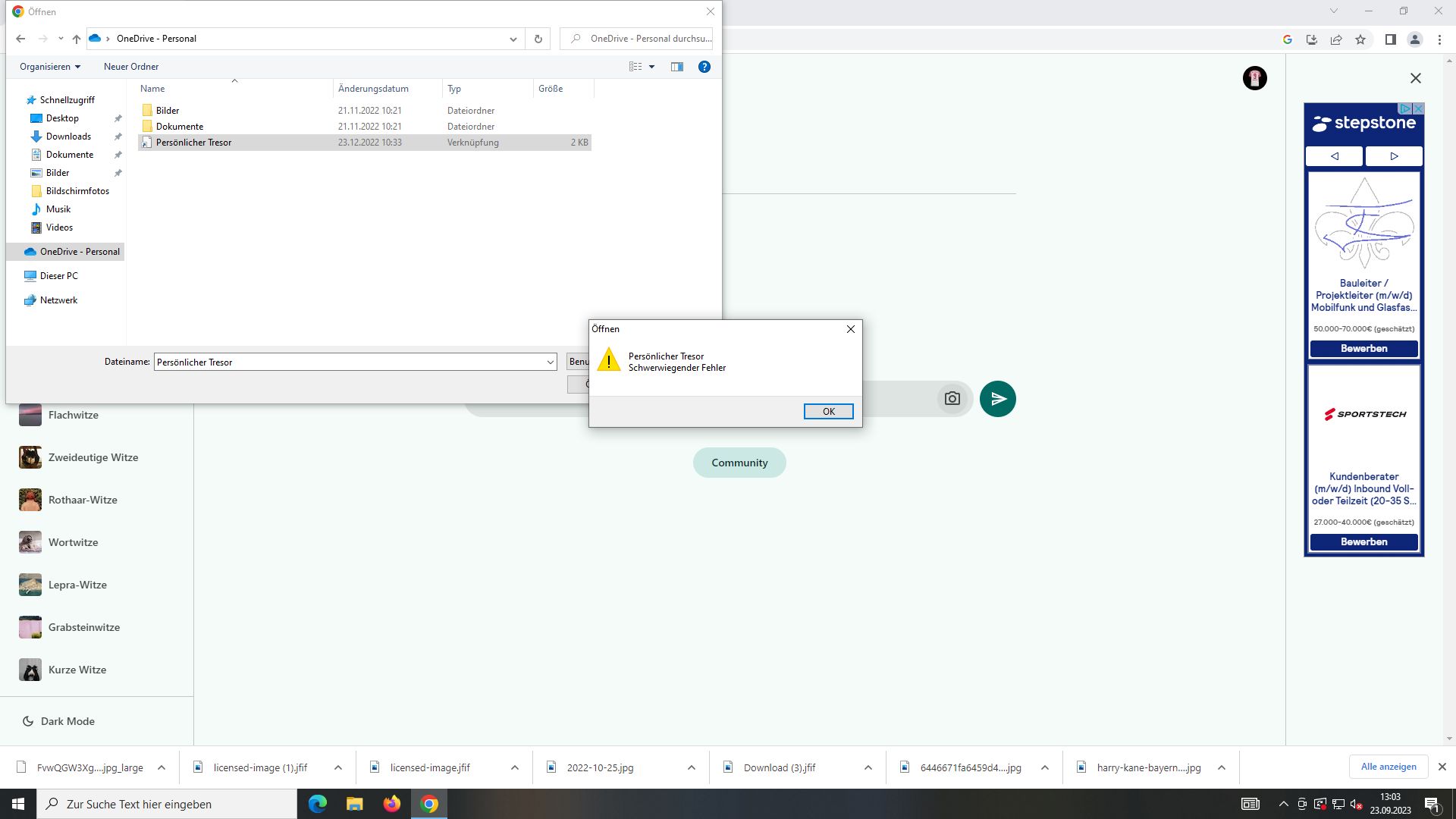
Task: Open the view options dropdown arrow
Action: tap(651, 67)
